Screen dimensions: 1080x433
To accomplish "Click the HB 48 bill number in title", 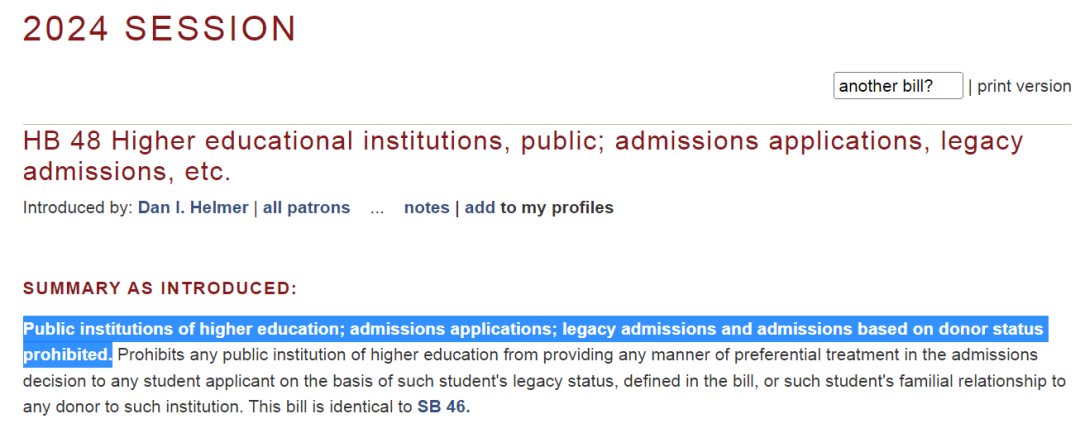I will coord(63,141).
